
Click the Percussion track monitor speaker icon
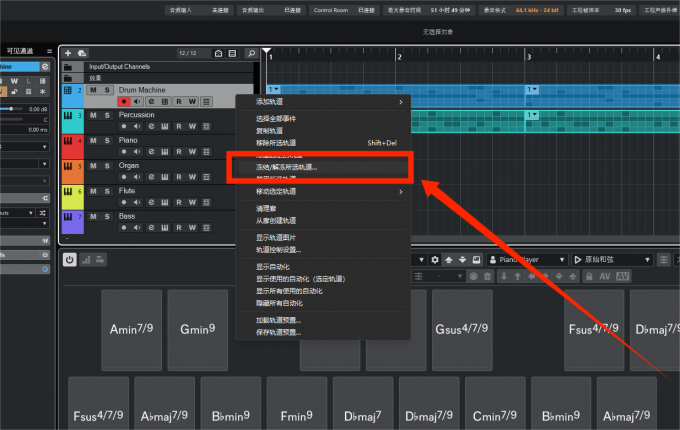coord(137,127)
